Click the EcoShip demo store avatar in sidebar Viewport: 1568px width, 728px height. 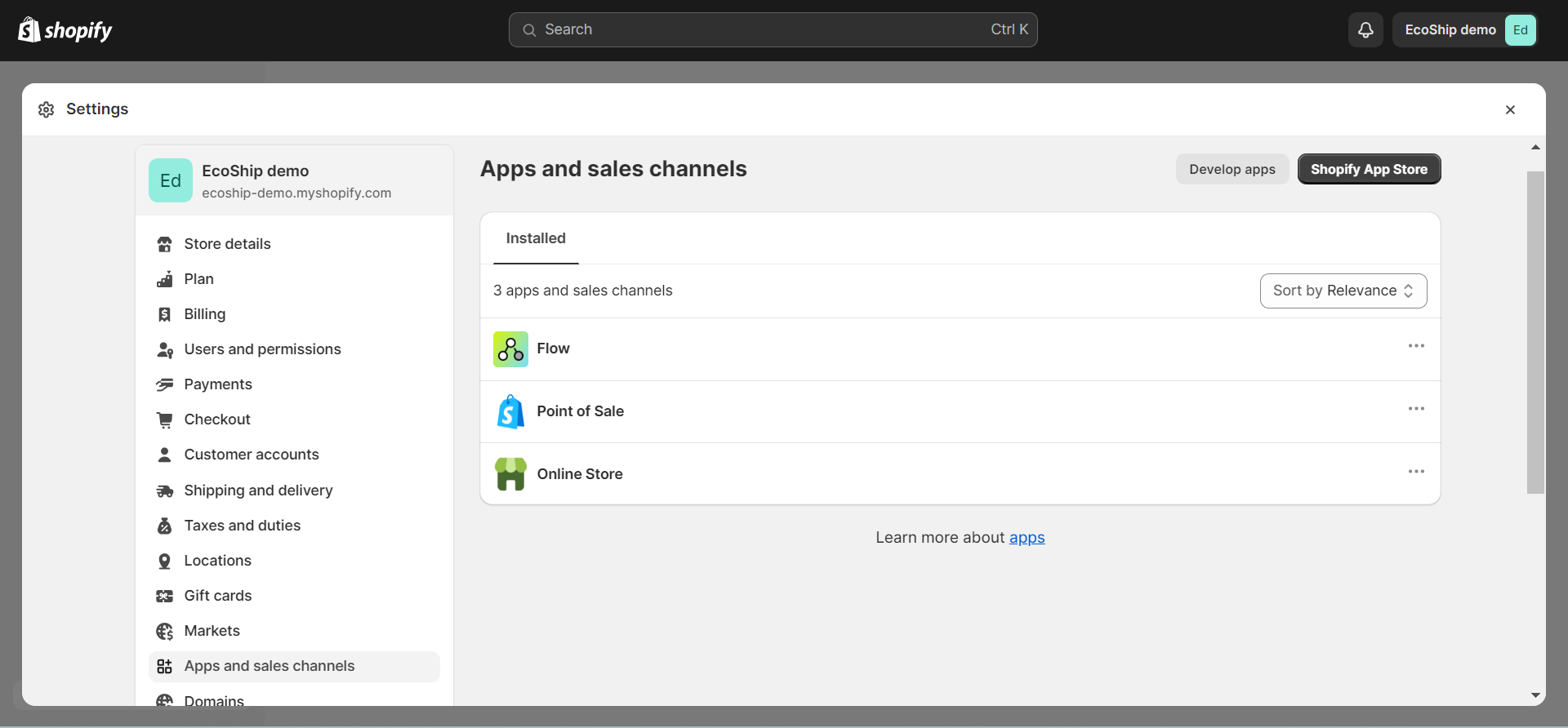coord(171,180)
